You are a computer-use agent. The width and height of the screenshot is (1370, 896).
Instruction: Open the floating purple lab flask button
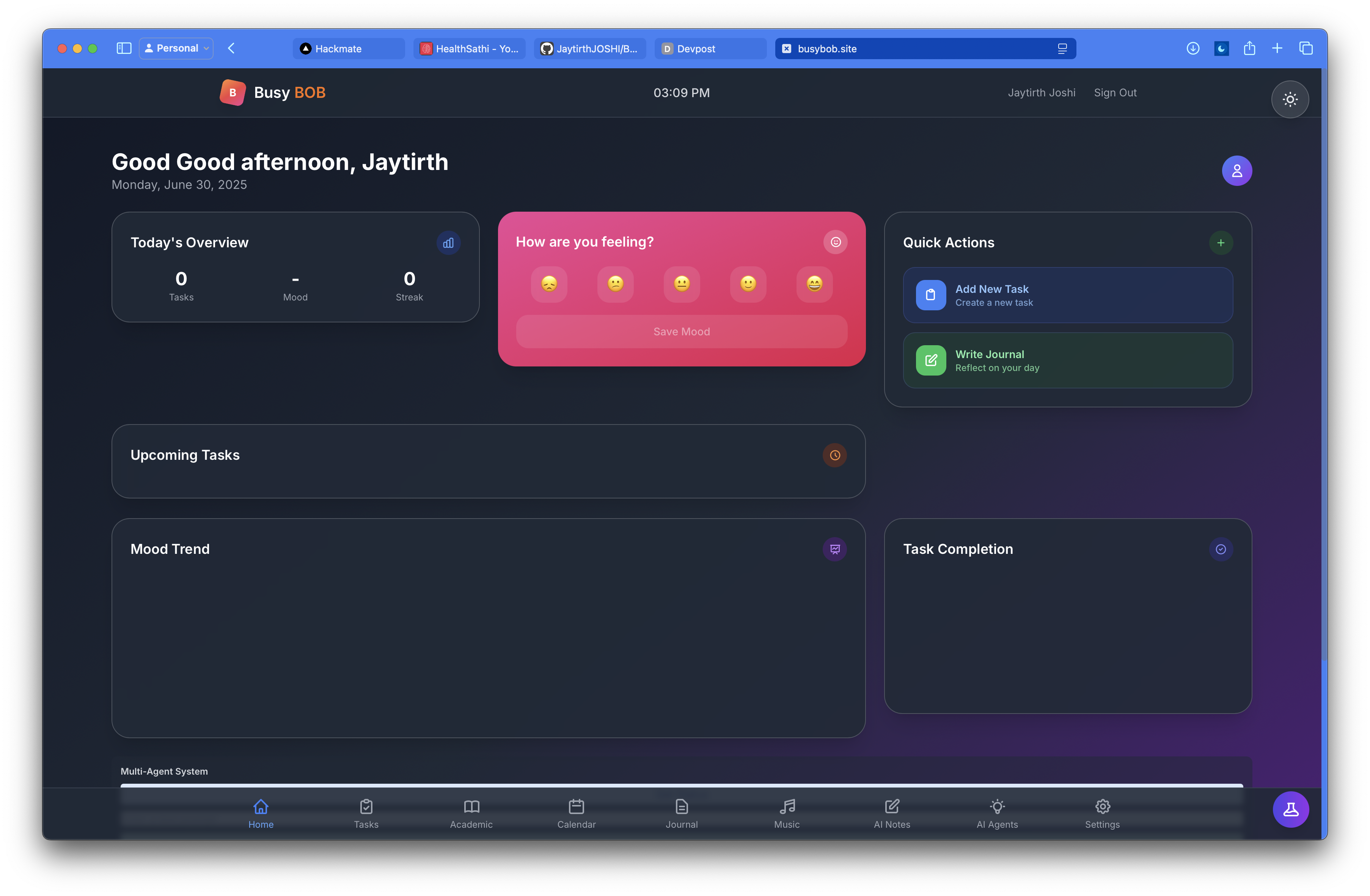tap(1290, 810)
